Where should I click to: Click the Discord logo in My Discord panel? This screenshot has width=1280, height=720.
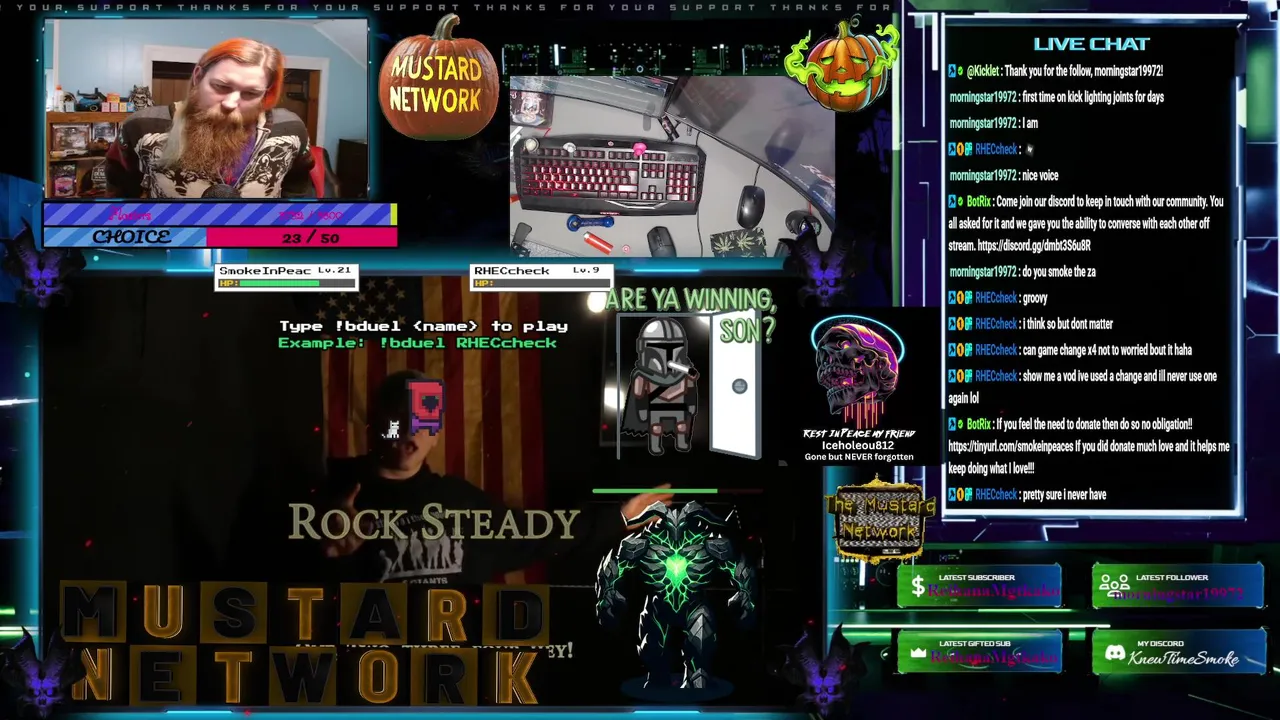click(1114, 653)
